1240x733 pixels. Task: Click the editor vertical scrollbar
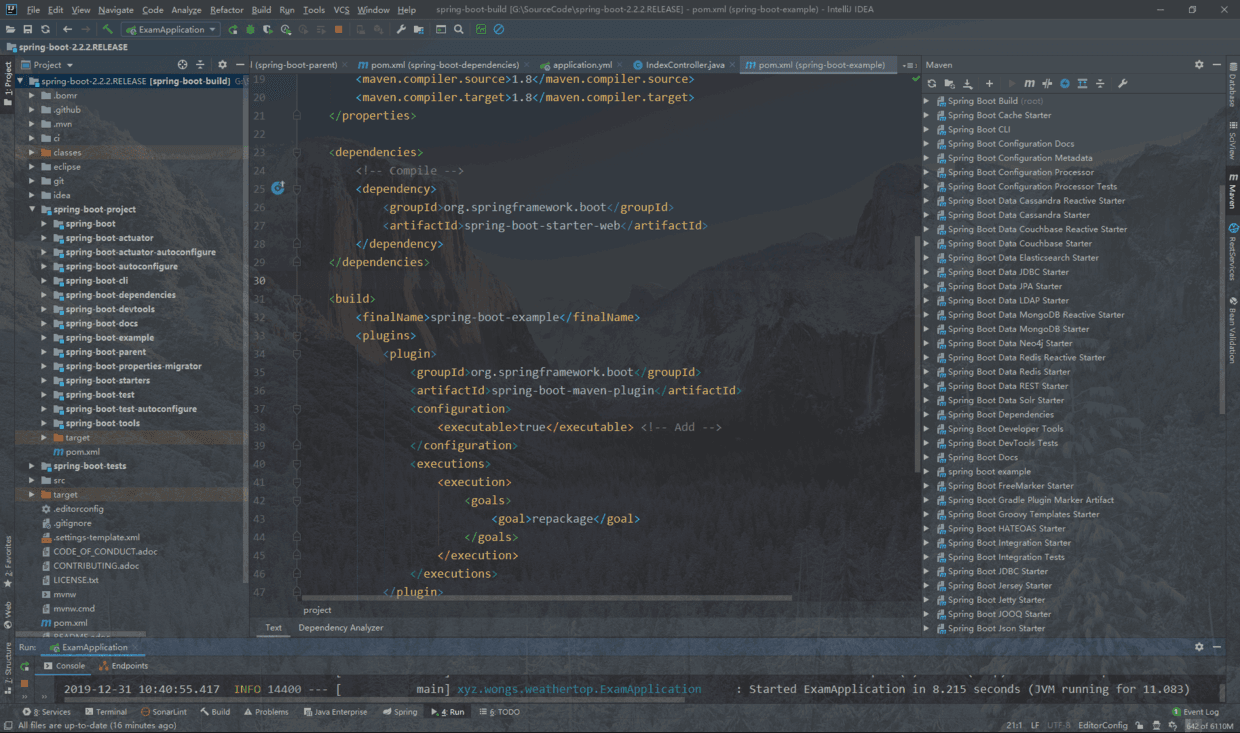(917, 354)
